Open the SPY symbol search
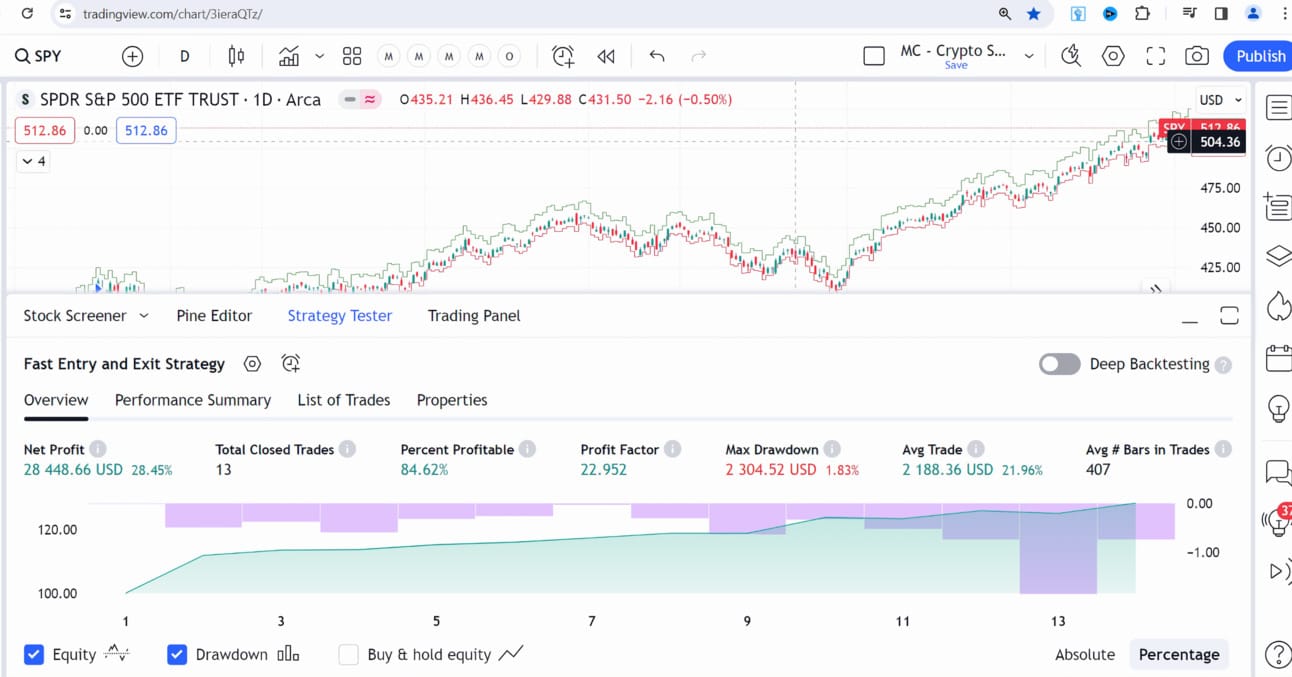1292x677 pixels. pyautogui.click(x=38, y=56)
